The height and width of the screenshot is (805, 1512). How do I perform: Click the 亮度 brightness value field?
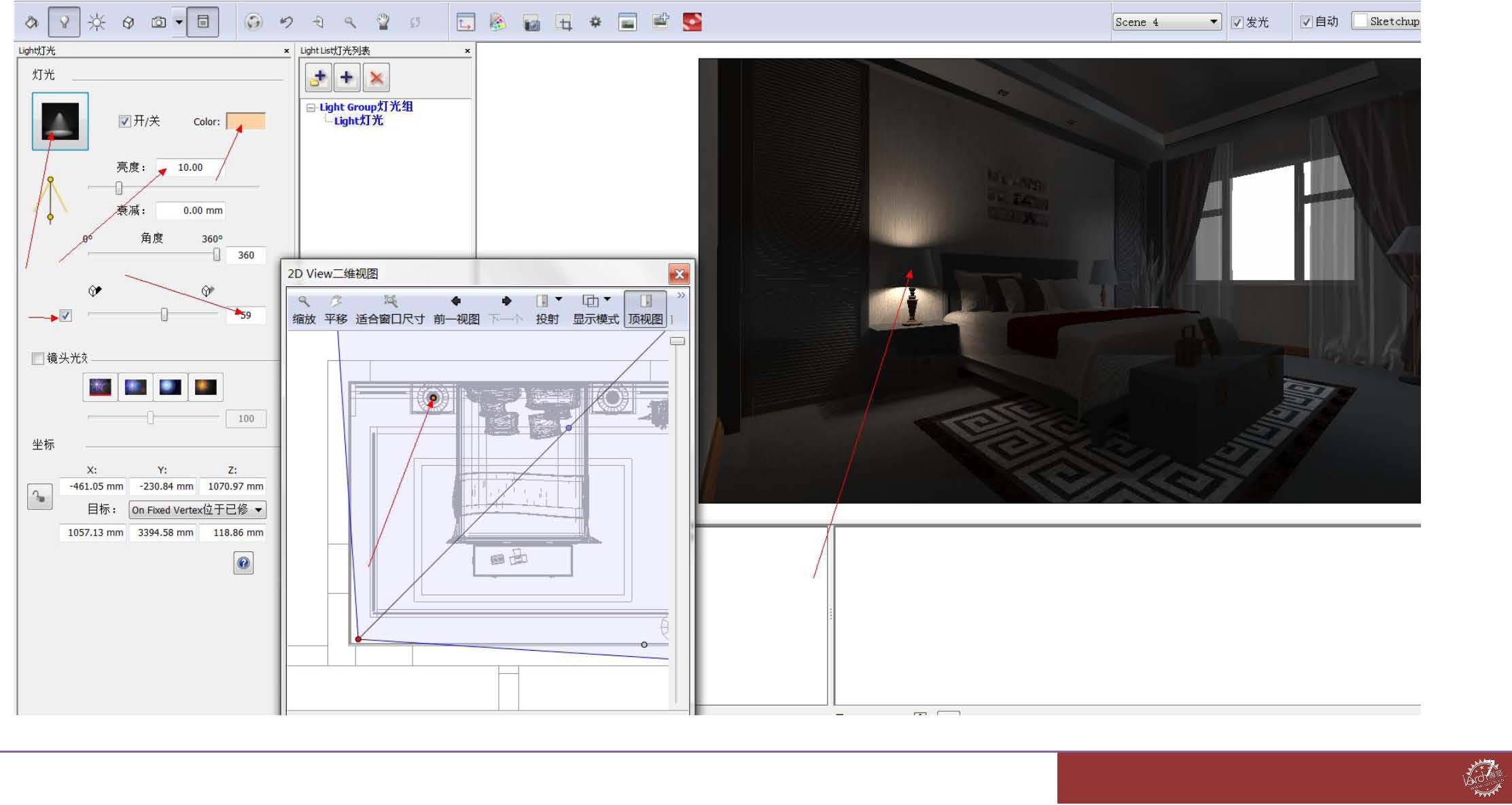[190, 167]
